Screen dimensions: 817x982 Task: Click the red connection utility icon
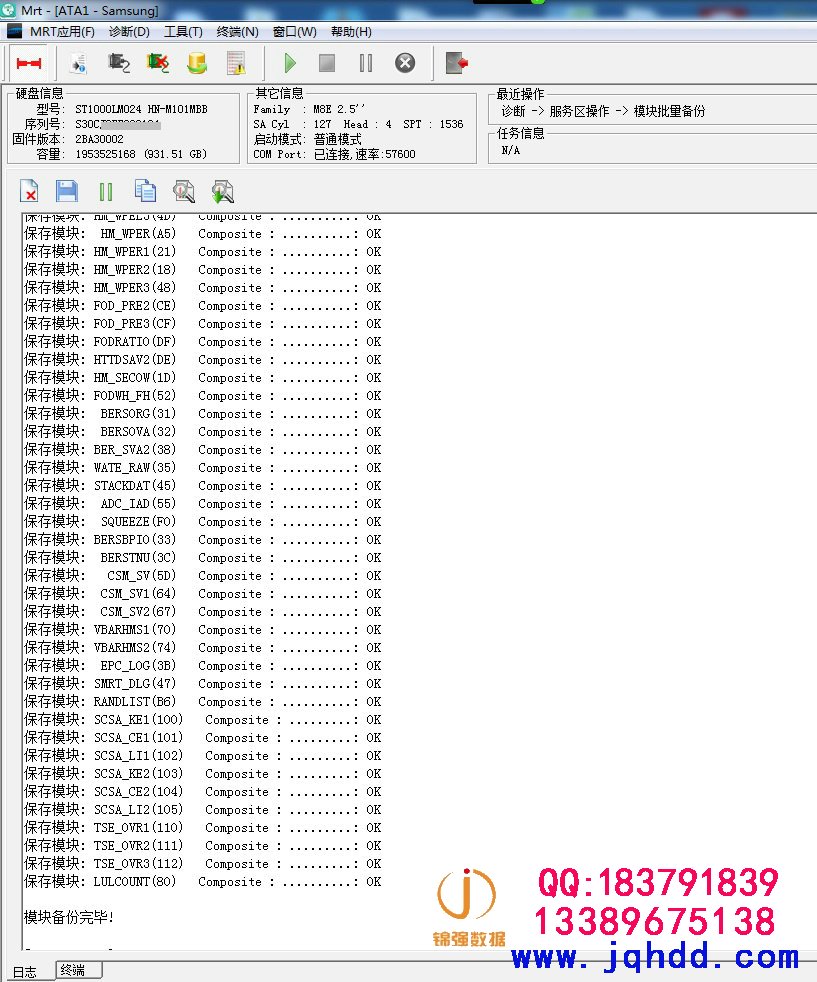[29, 63]
